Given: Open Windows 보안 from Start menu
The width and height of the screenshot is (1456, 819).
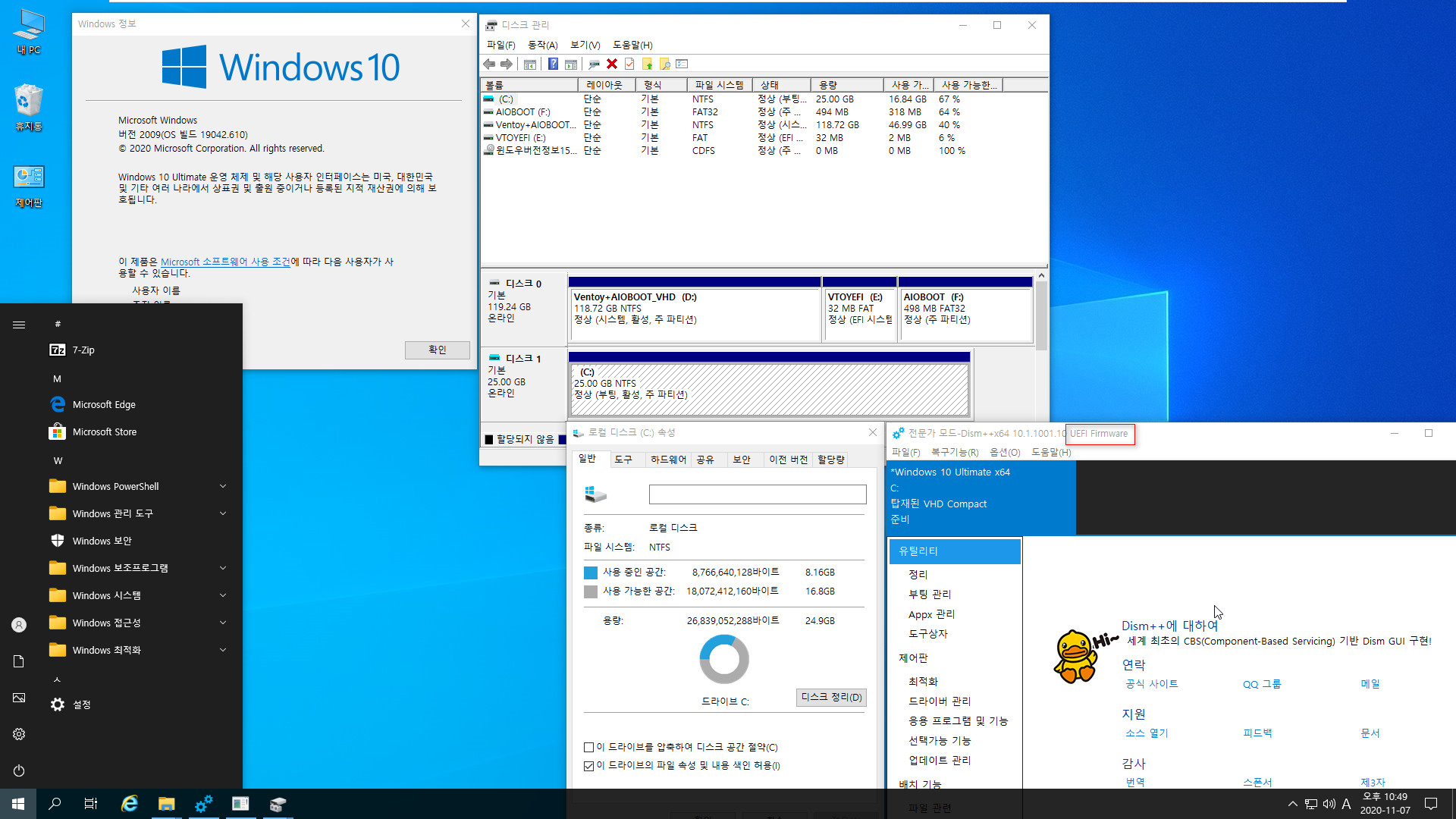Looking at the screenshot, I should [89, 541].
